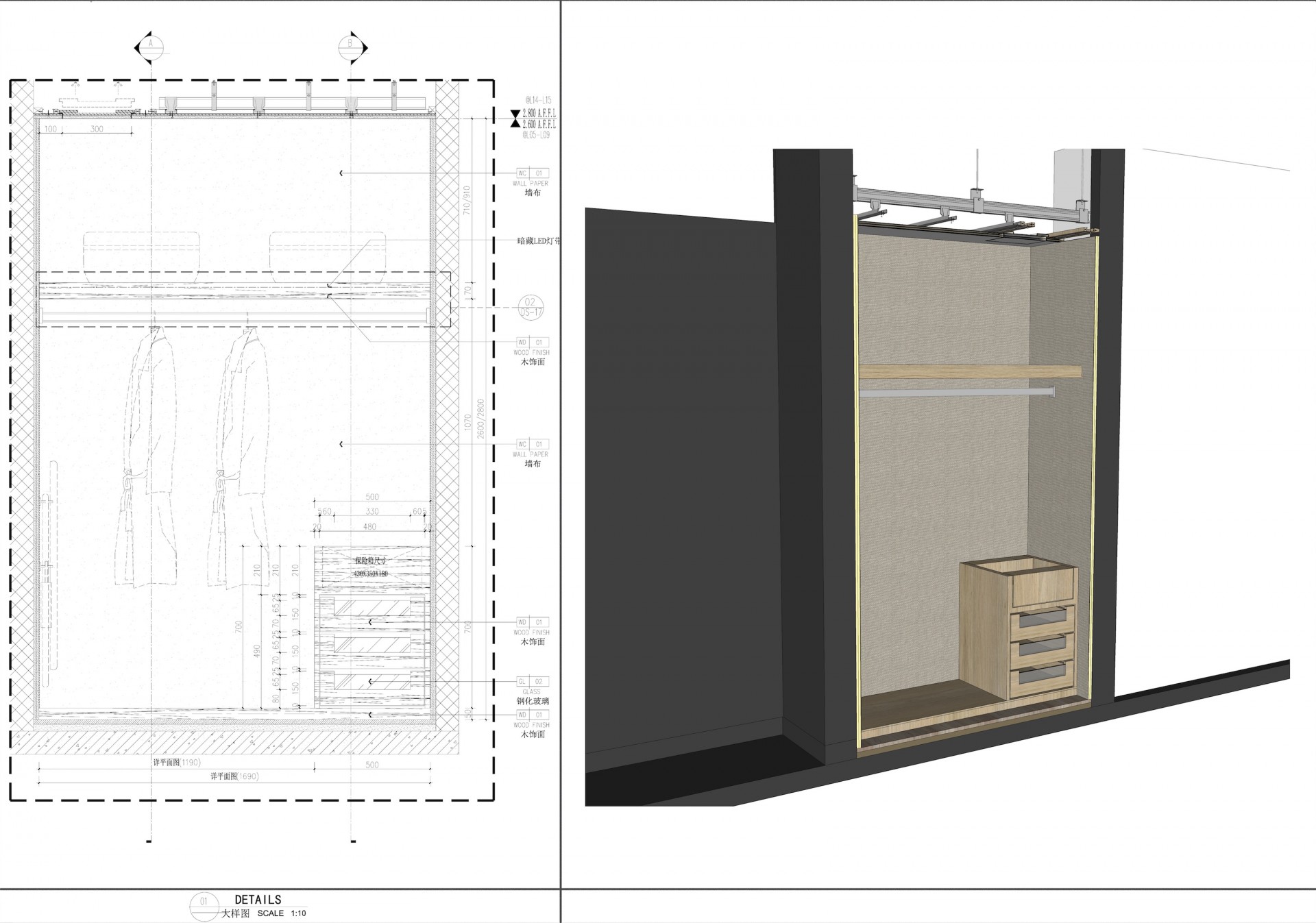Click the 02 DS-17 detail callout circle
Viewport: 1316px width, 923px height.
click(x=530, y=307)
